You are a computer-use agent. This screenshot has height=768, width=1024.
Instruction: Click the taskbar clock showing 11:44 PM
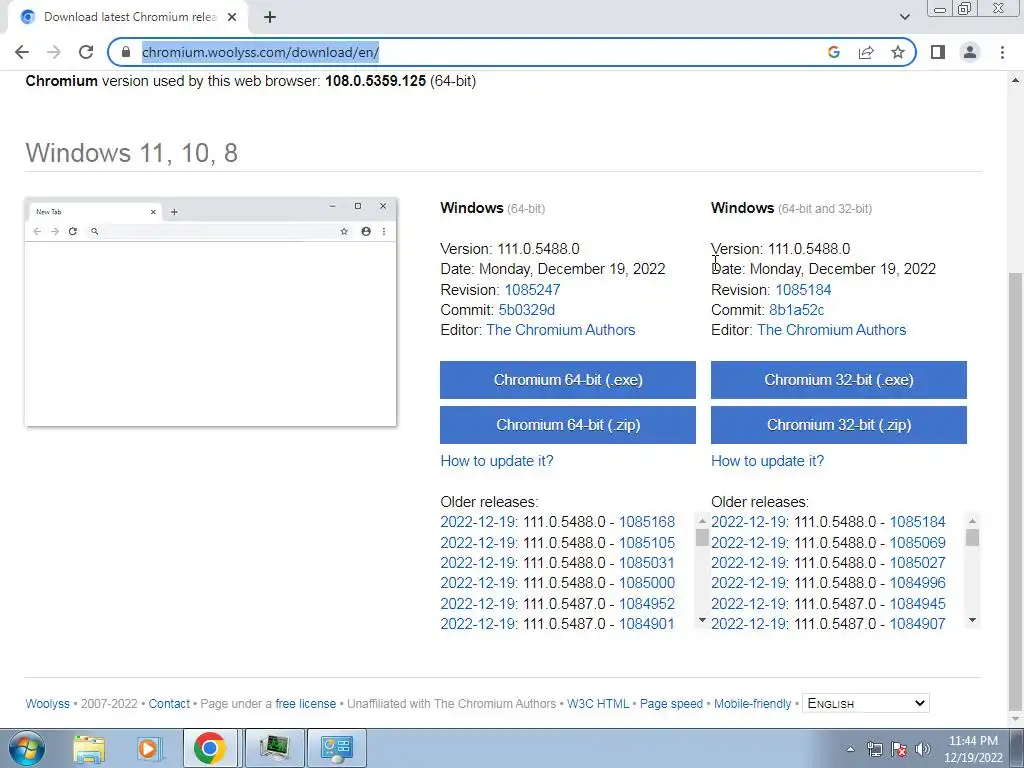click(973, 749)
